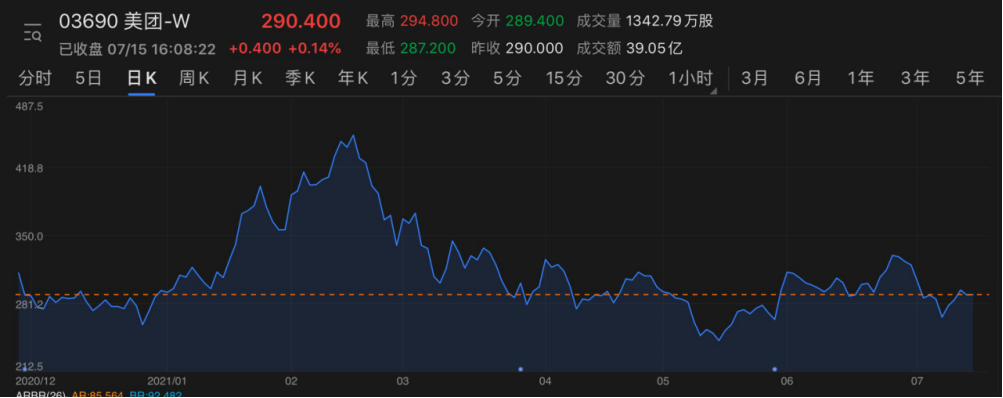
Task: Set chart range to 3月
Action: [x=754, y=79]
